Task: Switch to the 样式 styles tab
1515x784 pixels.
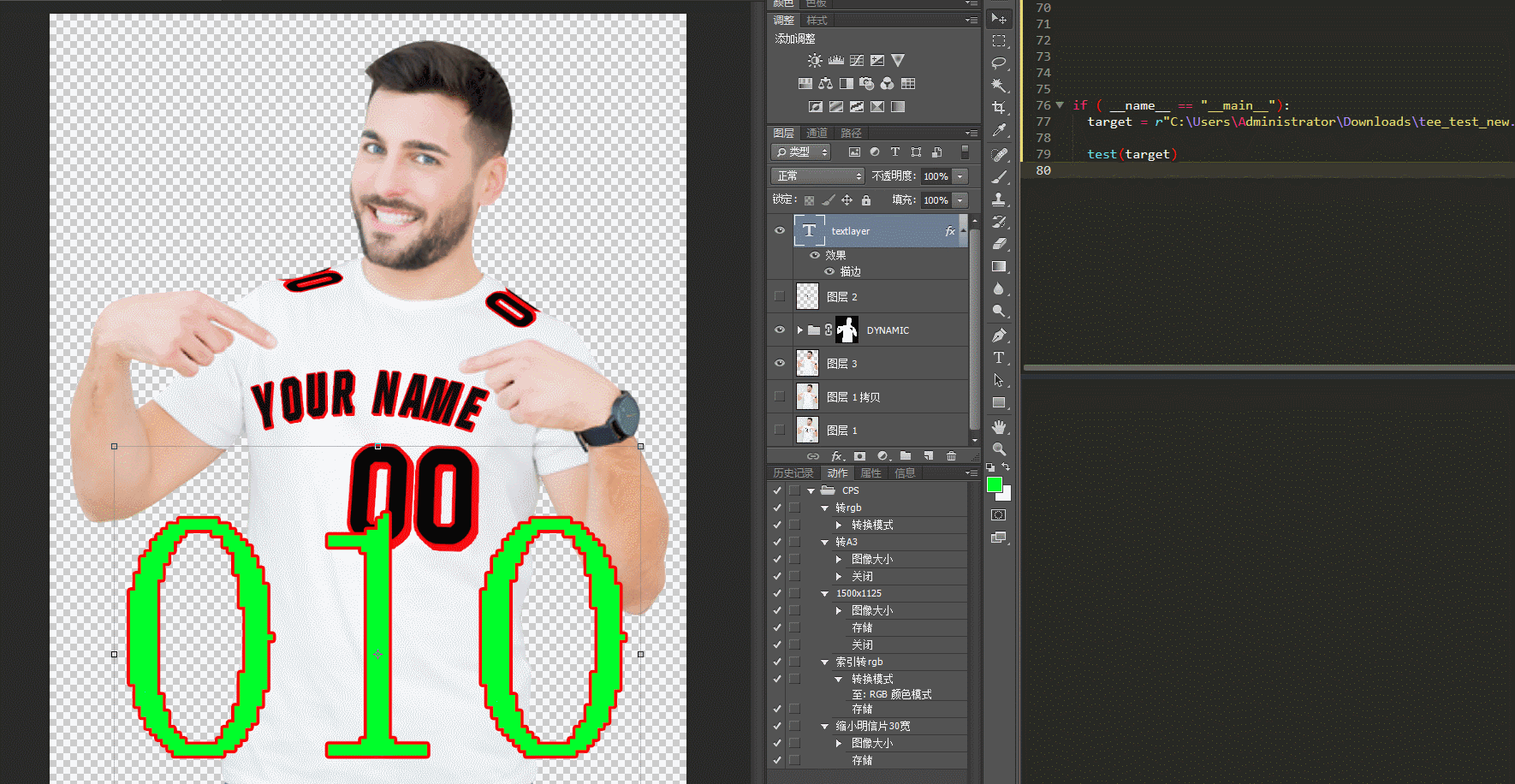Action: 817,21
